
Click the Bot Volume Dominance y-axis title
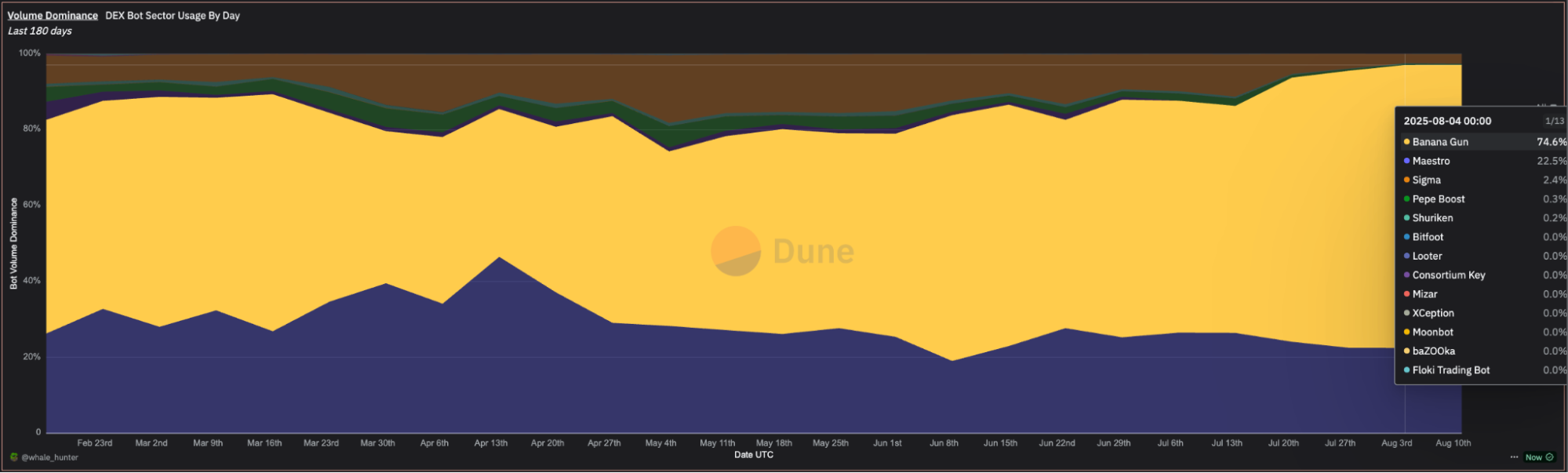pyautogui.click(x=13, y=243)
